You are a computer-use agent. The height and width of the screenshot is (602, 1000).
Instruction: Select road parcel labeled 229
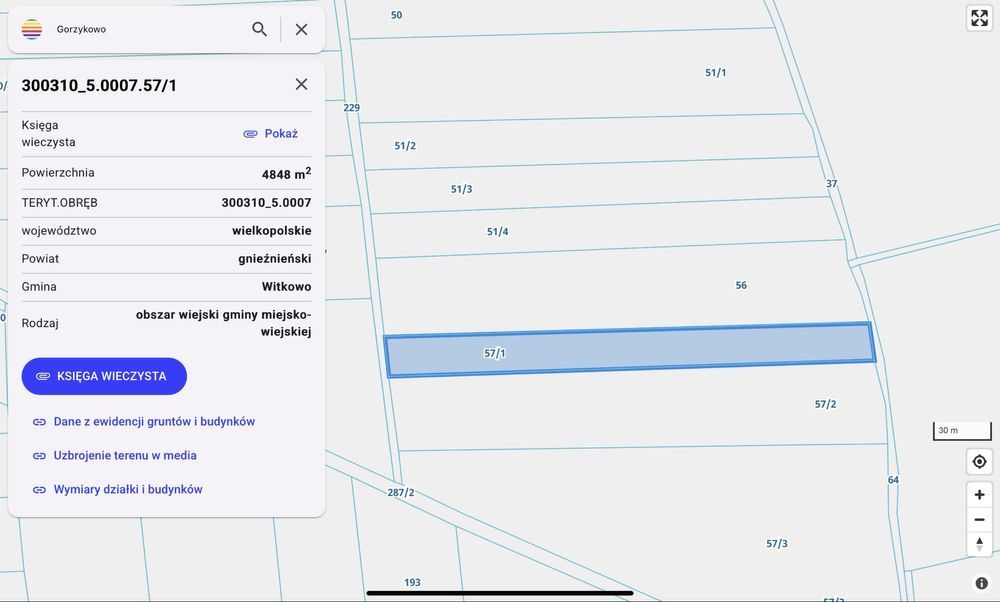[351, 108]
